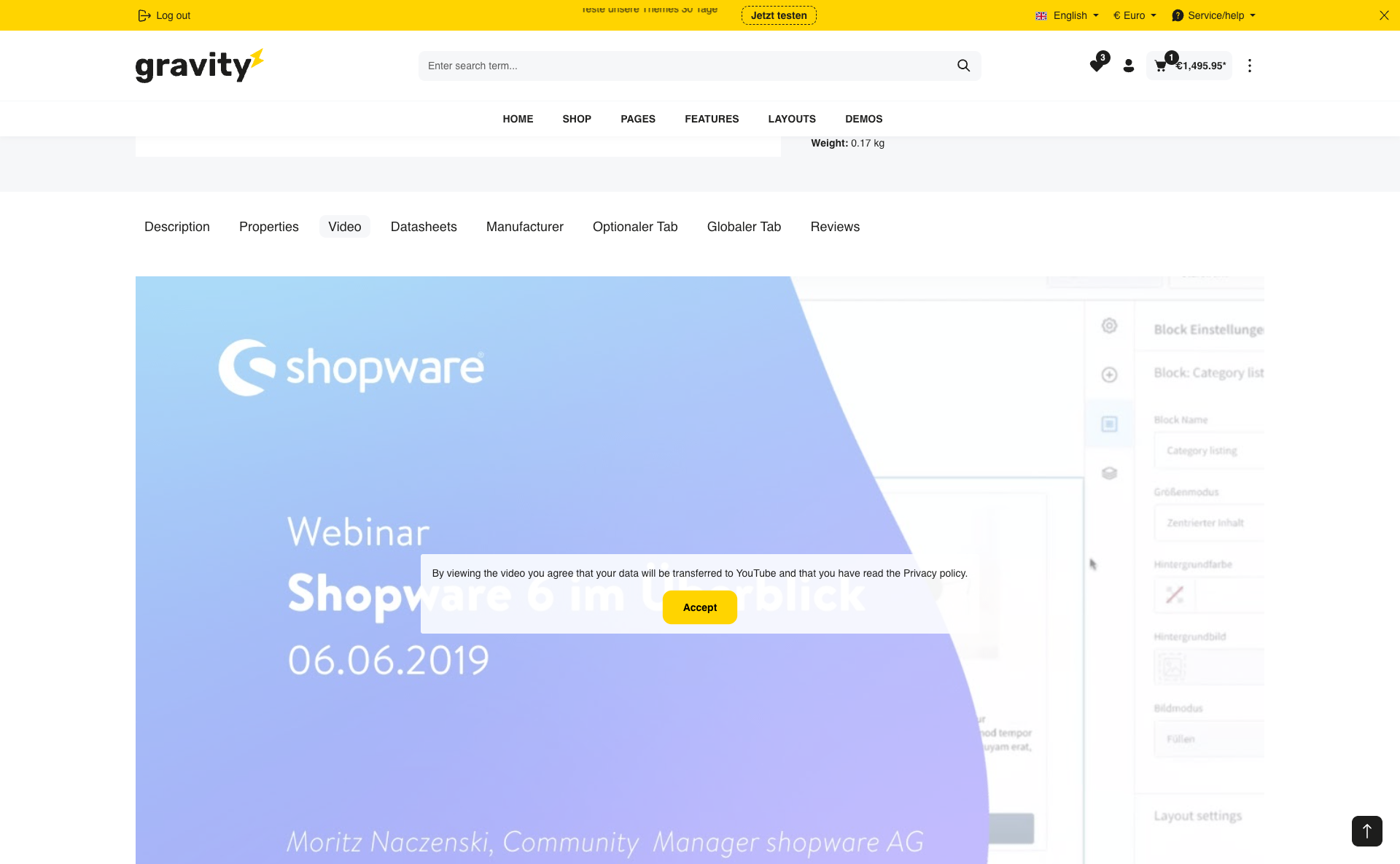Click into the search term field

pos(685,66)
